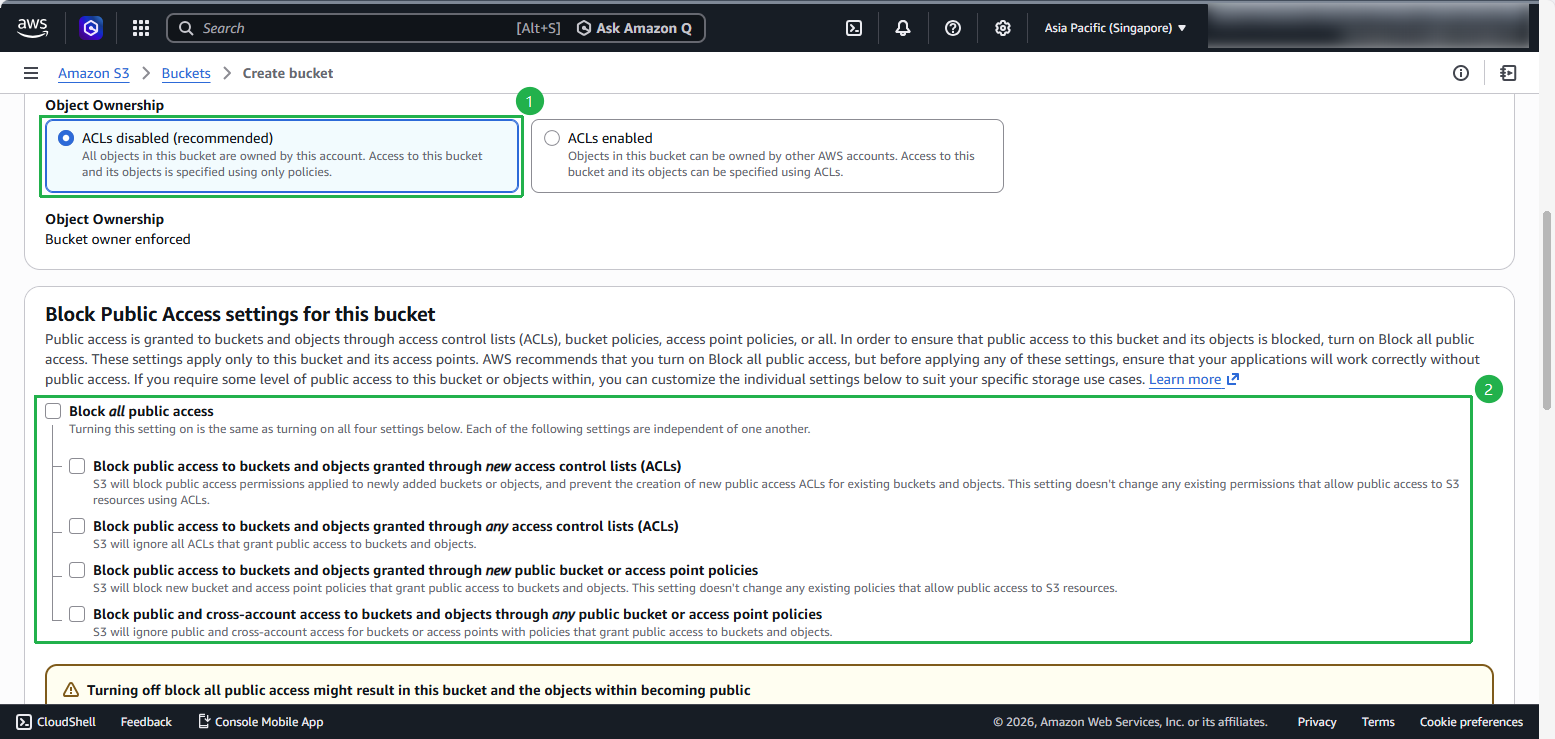Click the Feedback footer link
Viewport: 1555px width, 739px height.
[146, 722]
